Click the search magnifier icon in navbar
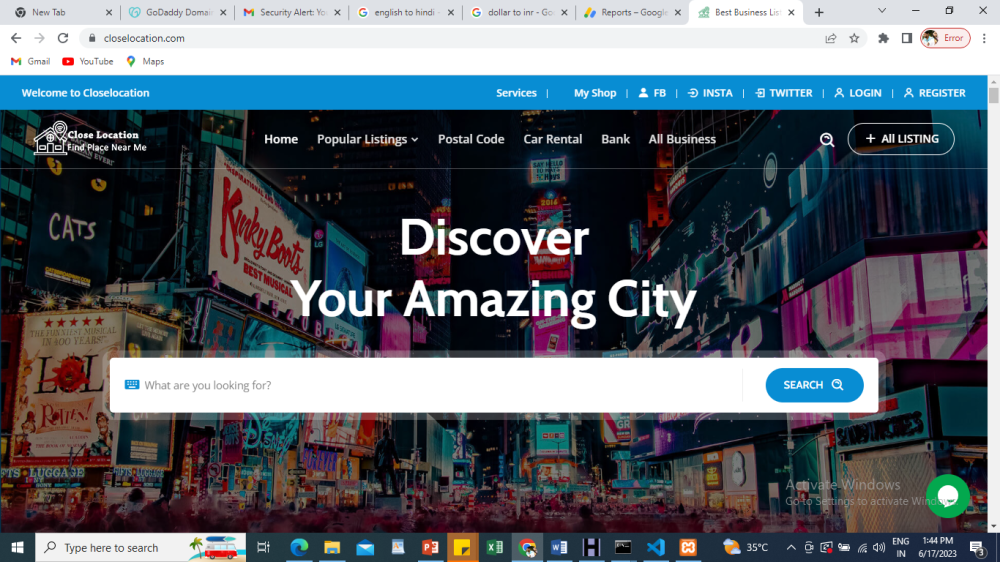Image resolution: width=1000 pixels, height=562 pixels. pyautogui.click(x=827, y=139)
